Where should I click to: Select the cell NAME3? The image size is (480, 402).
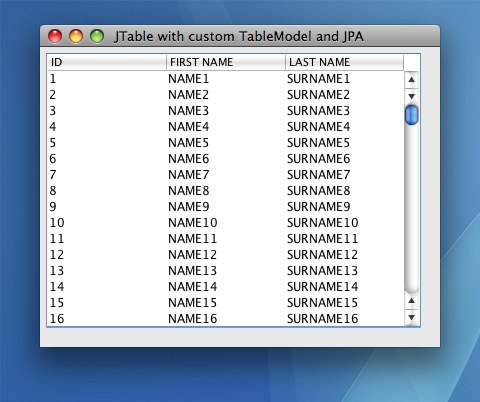point(226,111)
